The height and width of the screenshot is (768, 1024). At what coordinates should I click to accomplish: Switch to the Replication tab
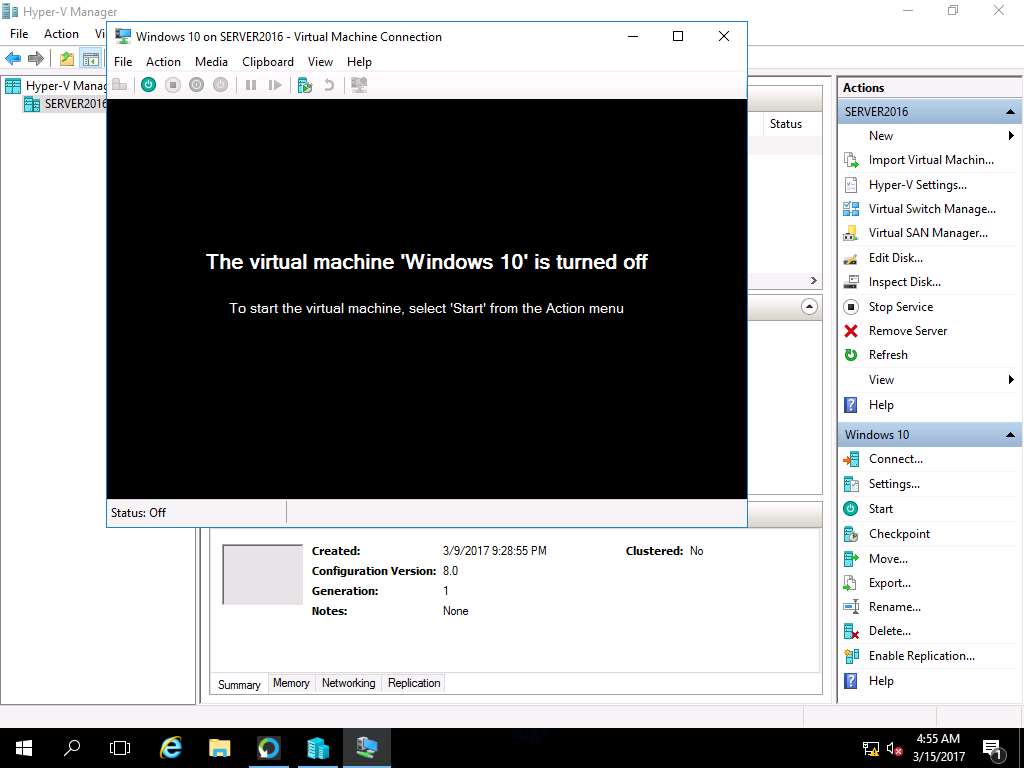coord(414,683)
